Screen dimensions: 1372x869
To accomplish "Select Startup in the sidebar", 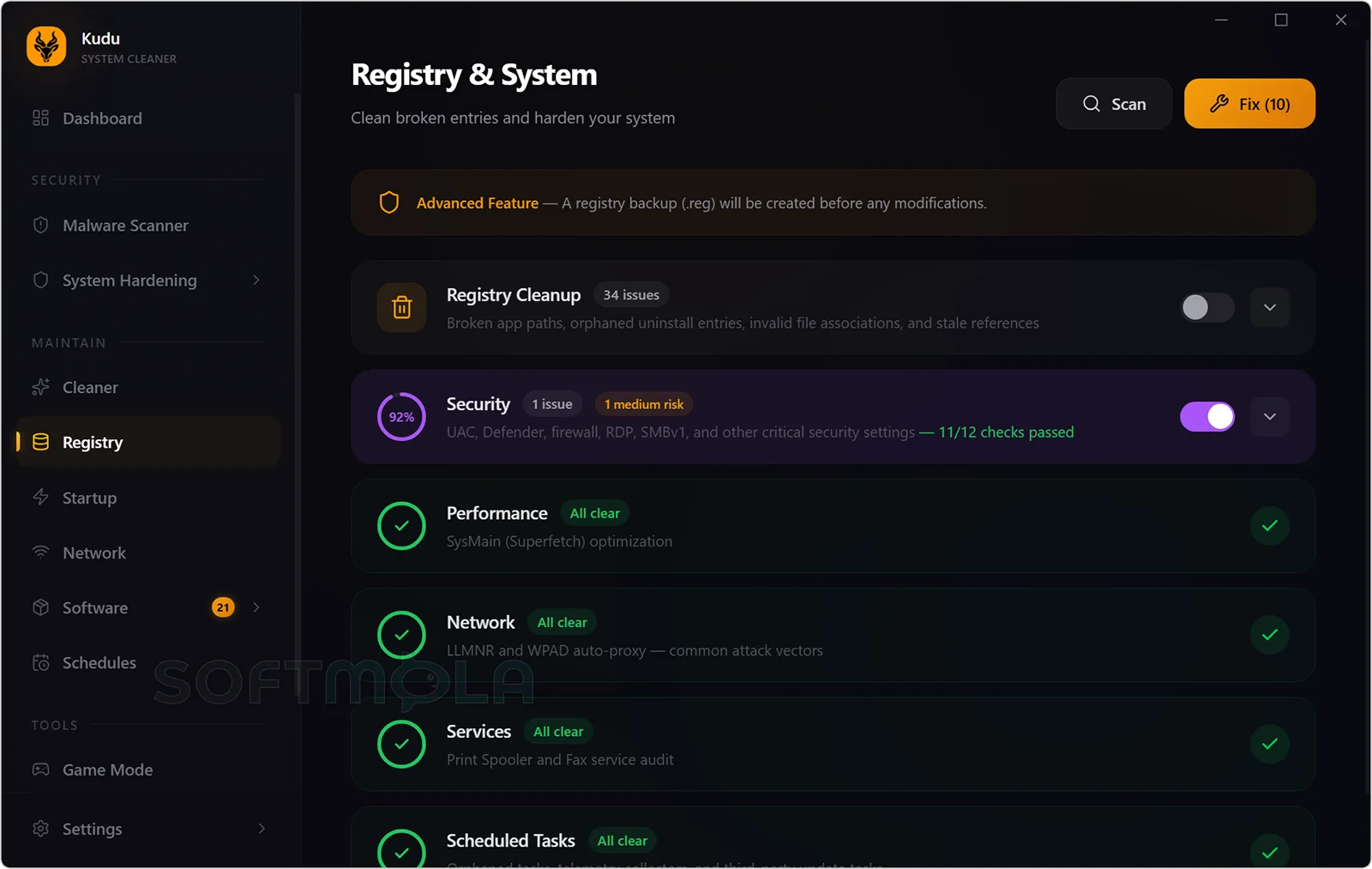I will pyautogui.click(x=147, y=498).
